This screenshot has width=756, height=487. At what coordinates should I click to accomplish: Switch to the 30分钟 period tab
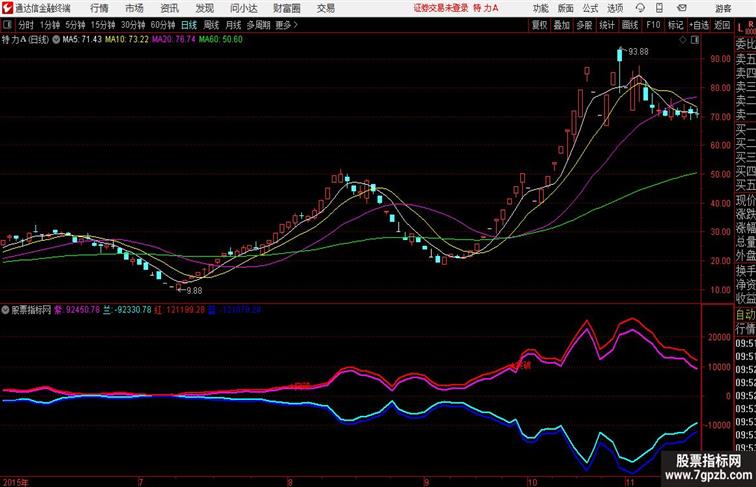pyautogui.click(x=133, y=25)
